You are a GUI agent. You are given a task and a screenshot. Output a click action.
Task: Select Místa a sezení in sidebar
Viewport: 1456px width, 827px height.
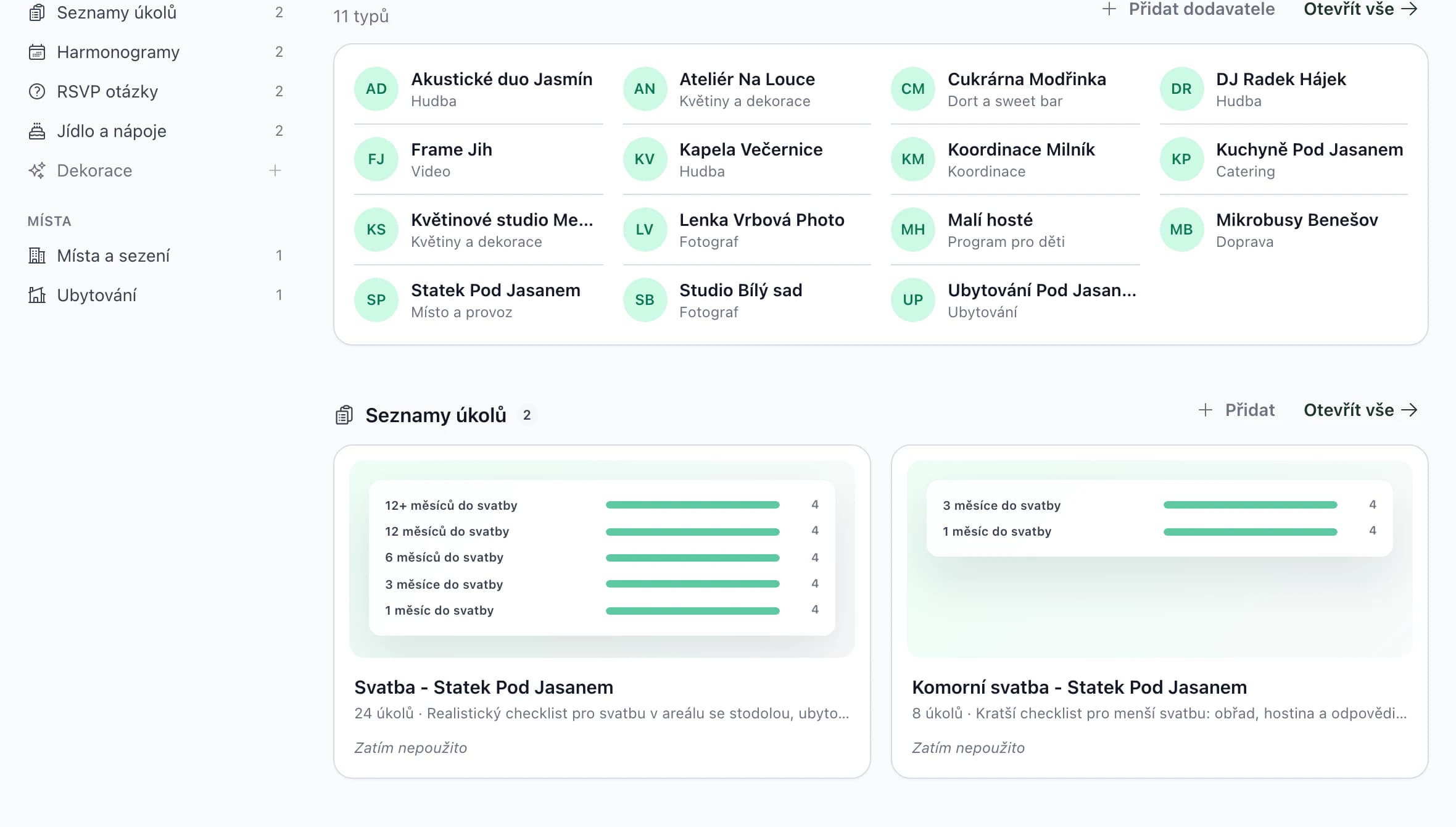(x=155, y=256)
